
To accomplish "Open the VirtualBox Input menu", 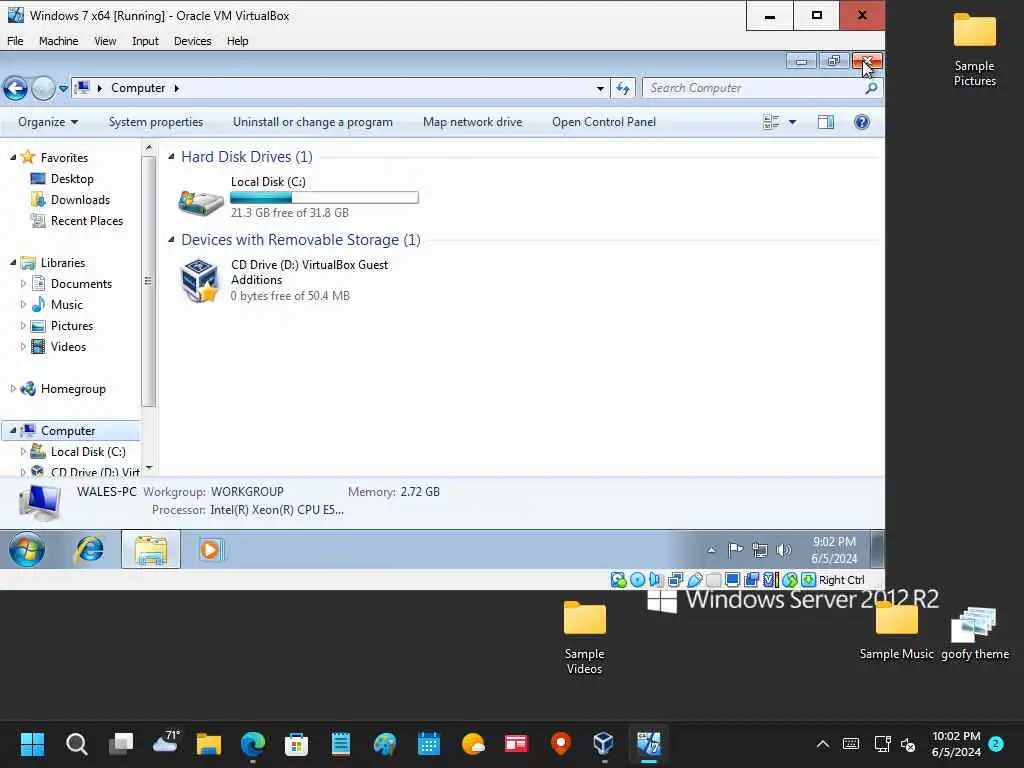I will pos(145,41).
